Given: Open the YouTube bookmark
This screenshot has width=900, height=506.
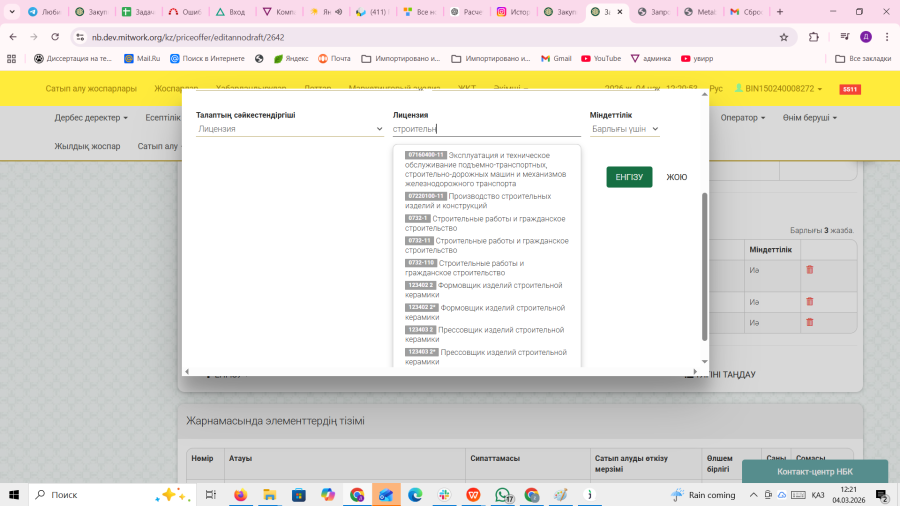Looking at the screenshot, I should tap(601, 59).
